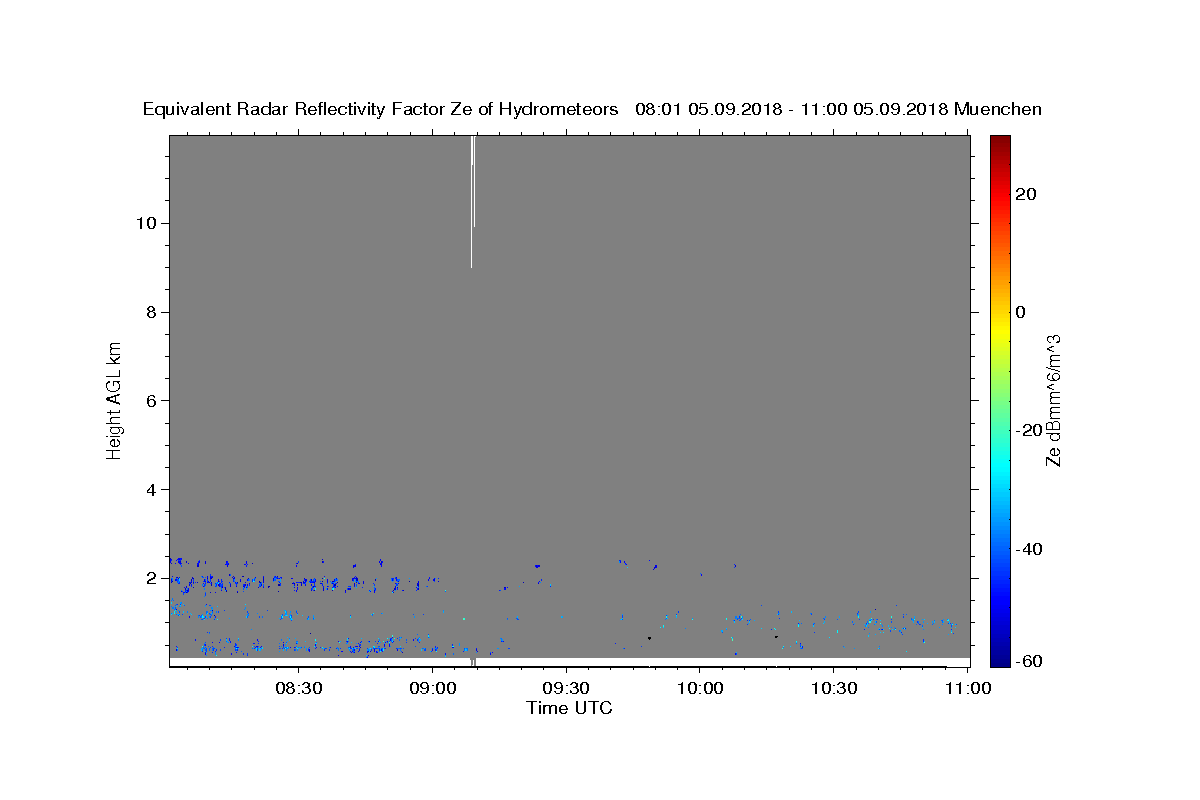Click the '10:00' time tick label
The width and height of the screenshot is (1200, 800).
click(x=700, y=688)
